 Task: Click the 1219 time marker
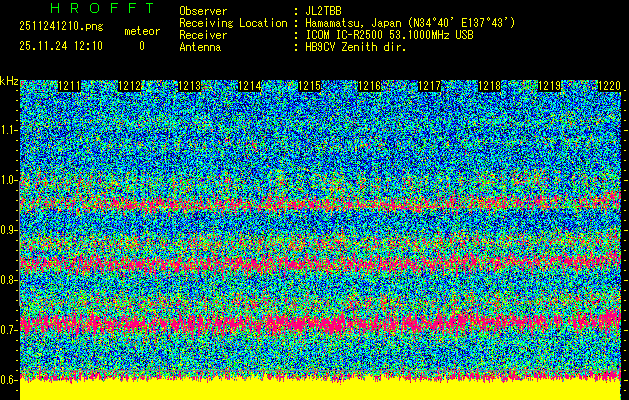pyautogui.click(x=550, y=87)
